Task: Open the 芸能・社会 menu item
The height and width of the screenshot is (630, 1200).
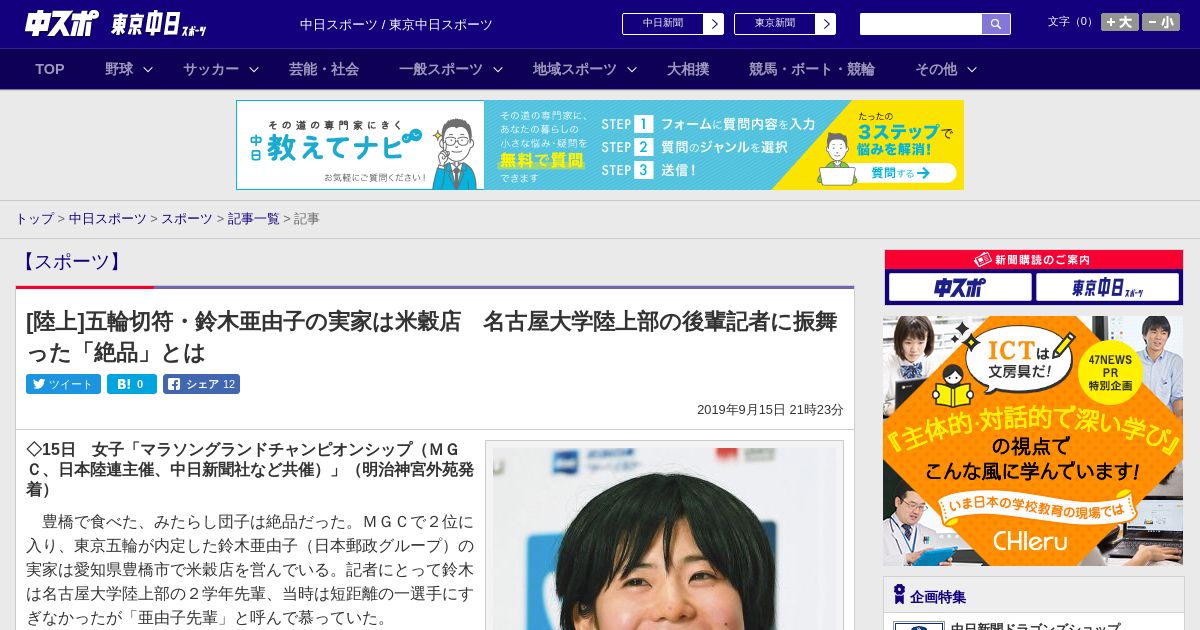Action: click(324, 69)
